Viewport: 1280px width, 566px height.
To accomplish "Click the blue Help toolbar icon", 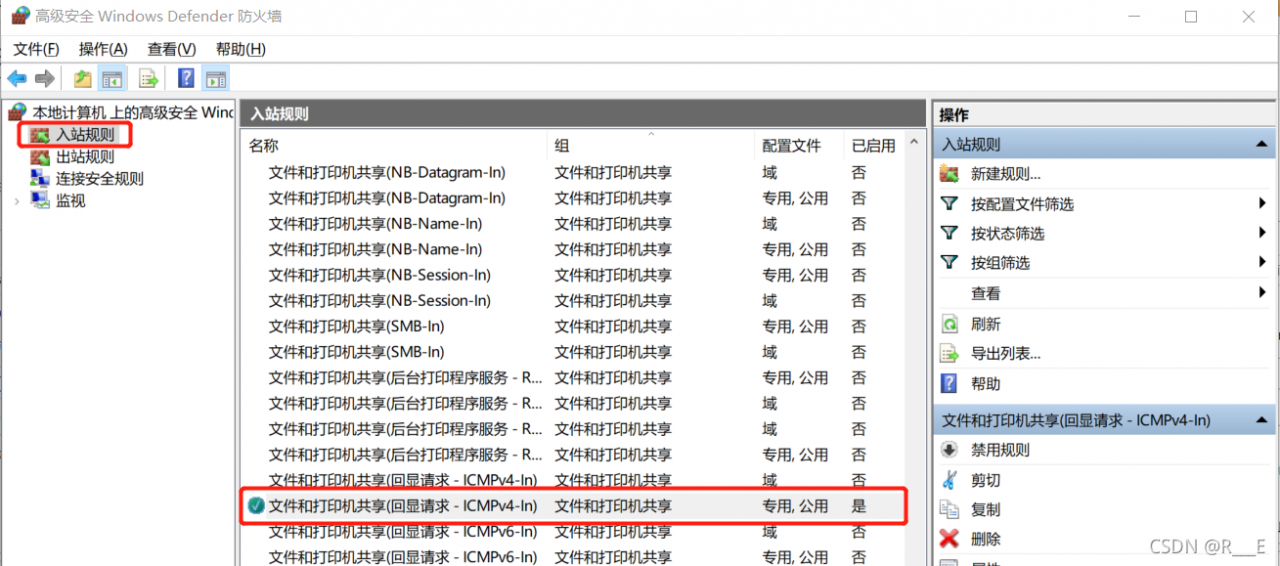I will pos(186,79).
